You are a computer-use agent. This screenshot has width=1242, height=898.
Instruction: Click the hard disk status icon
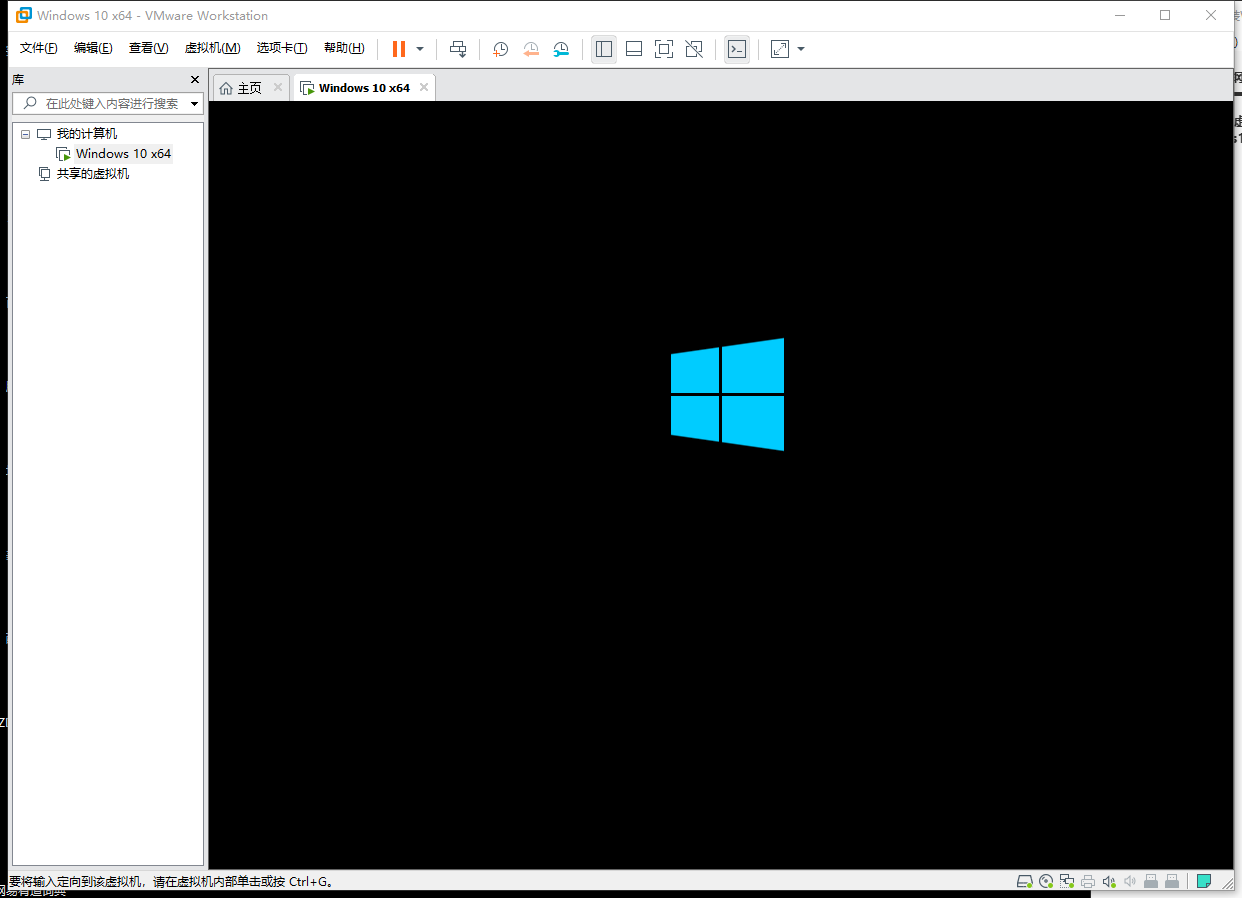point(1024,881)
